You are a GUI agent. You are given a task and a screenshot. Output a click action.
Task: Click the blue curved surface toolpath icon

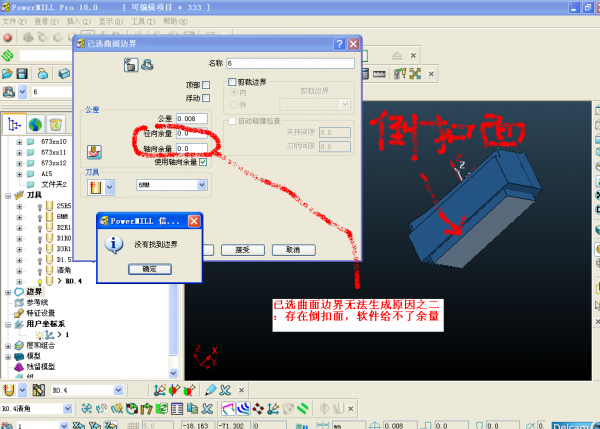pos(243,409)
